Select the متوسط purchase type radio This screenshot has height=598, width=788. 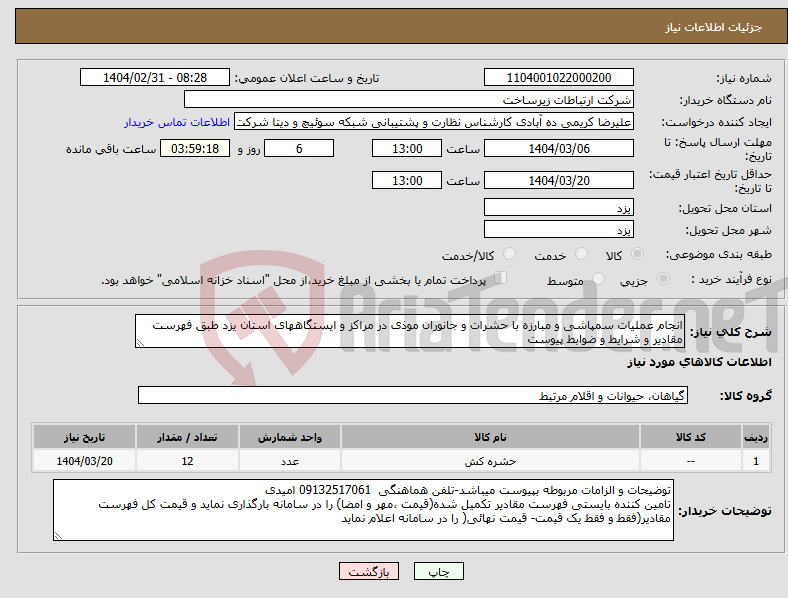[x=598, y=278]
